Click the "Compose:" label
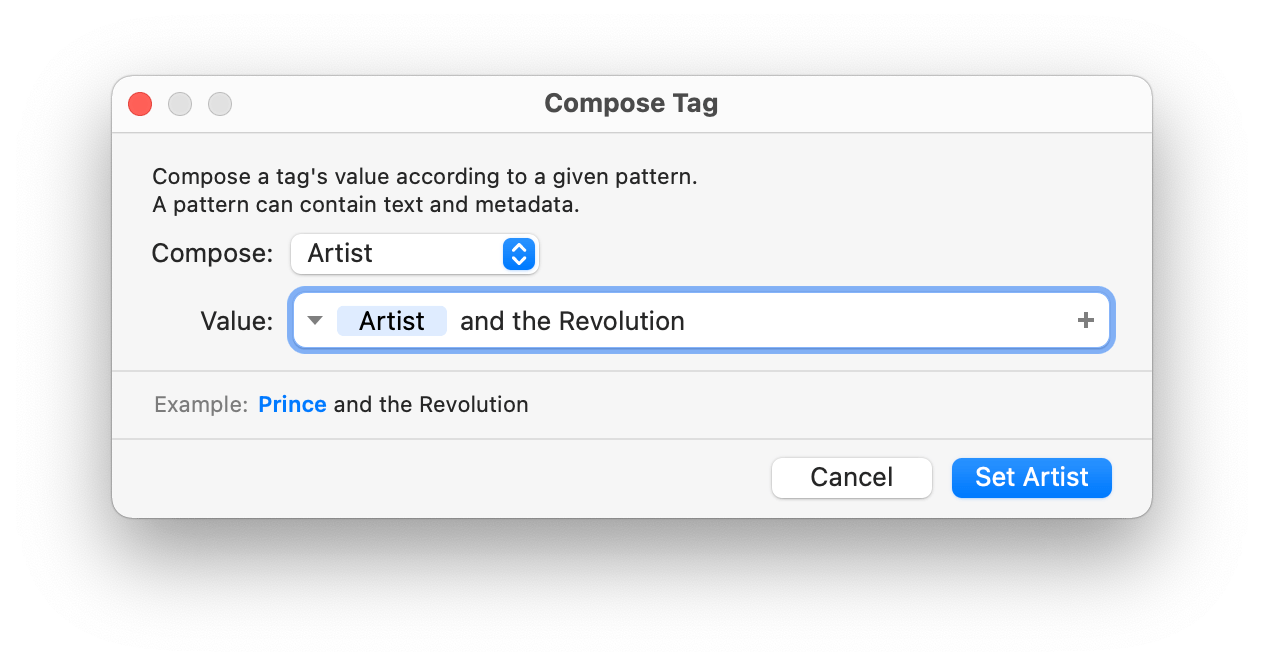The image size is (1264, 666). pyautogui.click(x=212, y=254)
